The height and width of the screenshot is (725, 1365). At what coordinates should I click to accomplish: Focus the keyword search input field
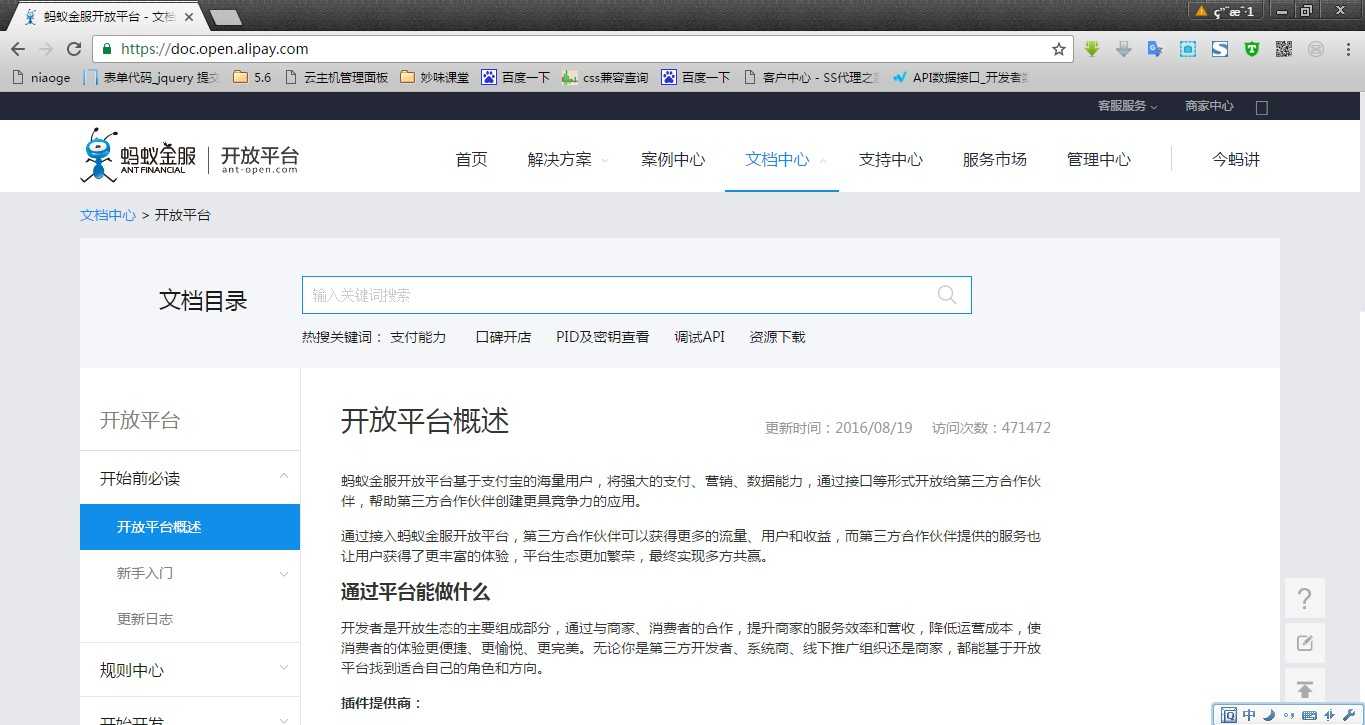[637, 295]
